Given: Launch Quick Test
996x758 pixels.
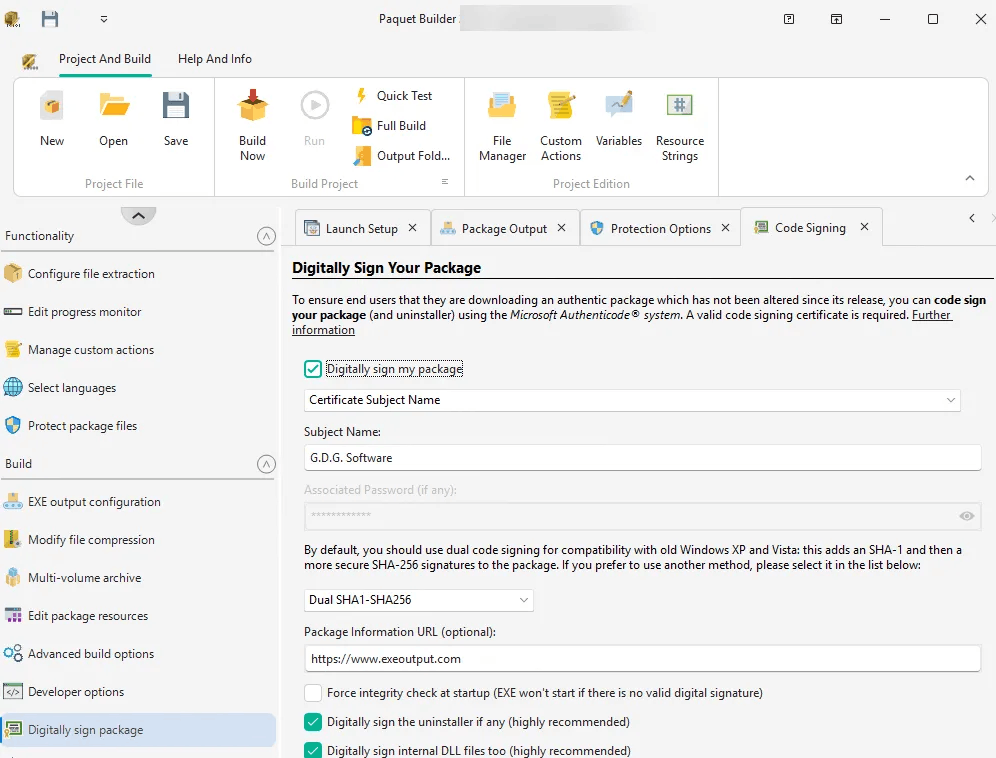Looking at the screenshot, I should (x=393, y=96).
